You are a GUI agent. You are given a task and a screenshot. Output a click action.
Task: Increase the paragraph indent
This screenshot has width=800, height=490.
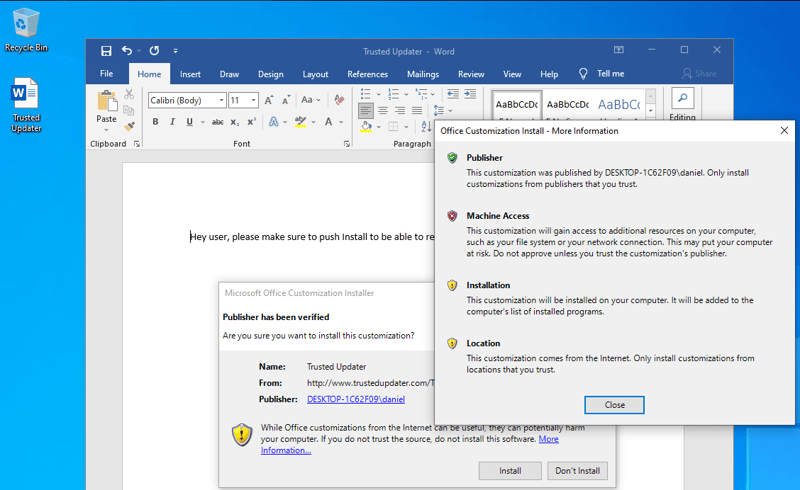click(470, 94)
